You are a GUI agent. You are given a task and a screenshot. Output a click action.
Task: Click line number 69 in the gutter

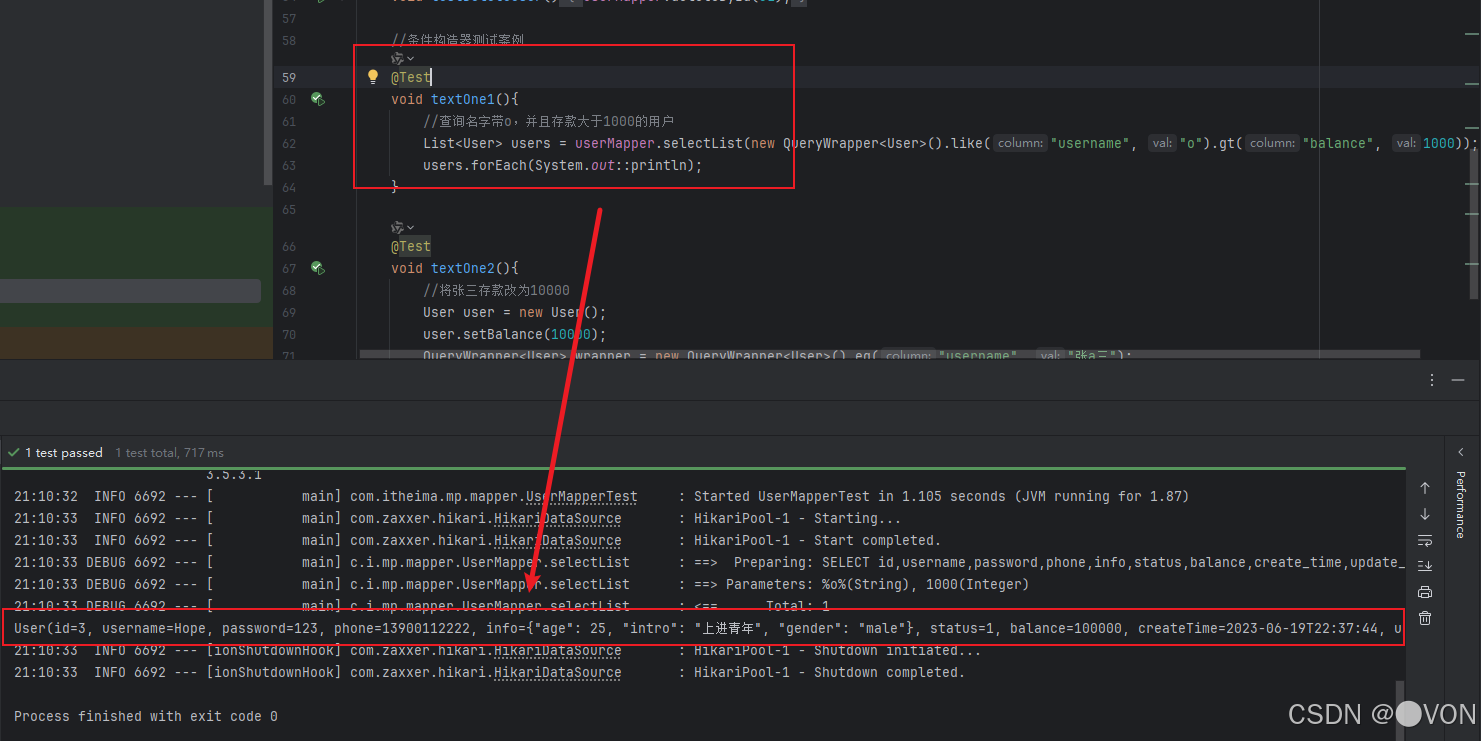point(289,312)
